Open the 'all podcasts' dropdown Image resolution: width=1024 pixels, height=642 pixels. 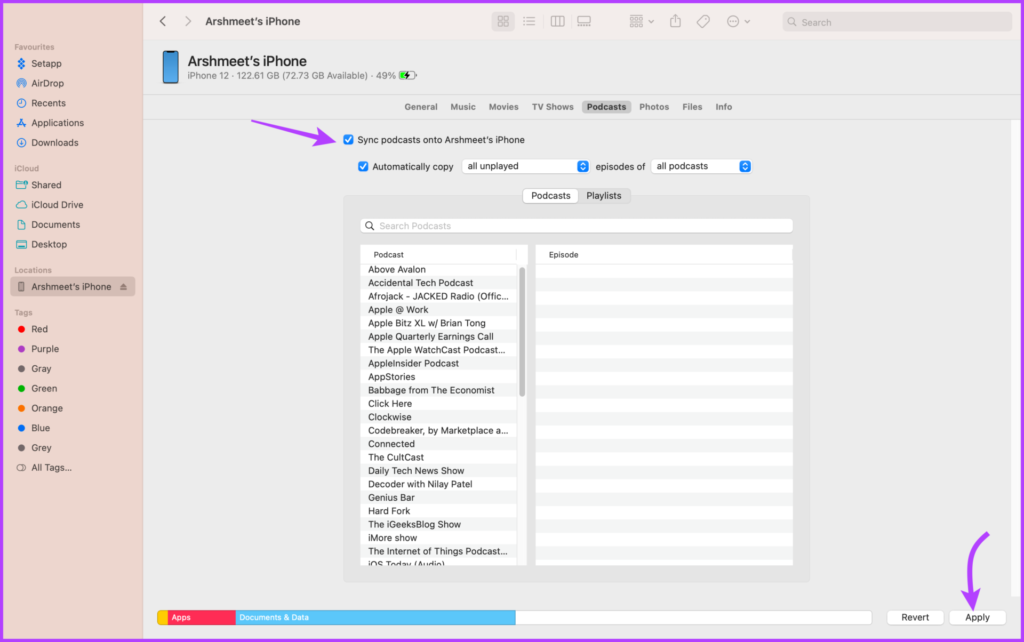[701, 167]
